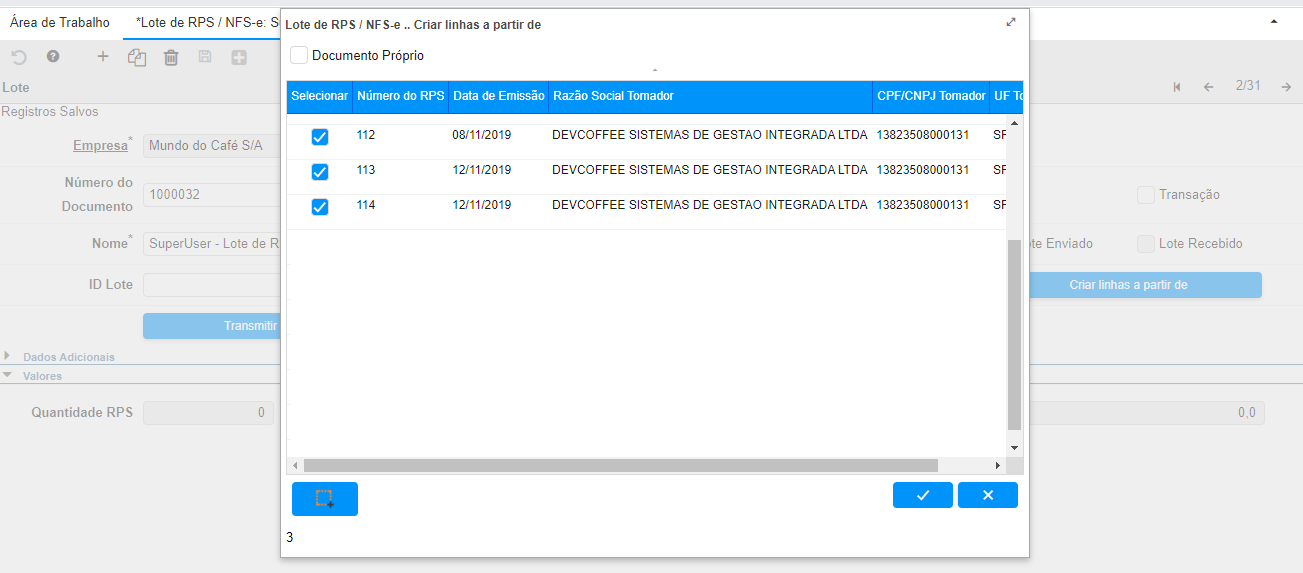Toggle the Documento Próprio checkbox
1303x573 pixels.
(299, 55)
